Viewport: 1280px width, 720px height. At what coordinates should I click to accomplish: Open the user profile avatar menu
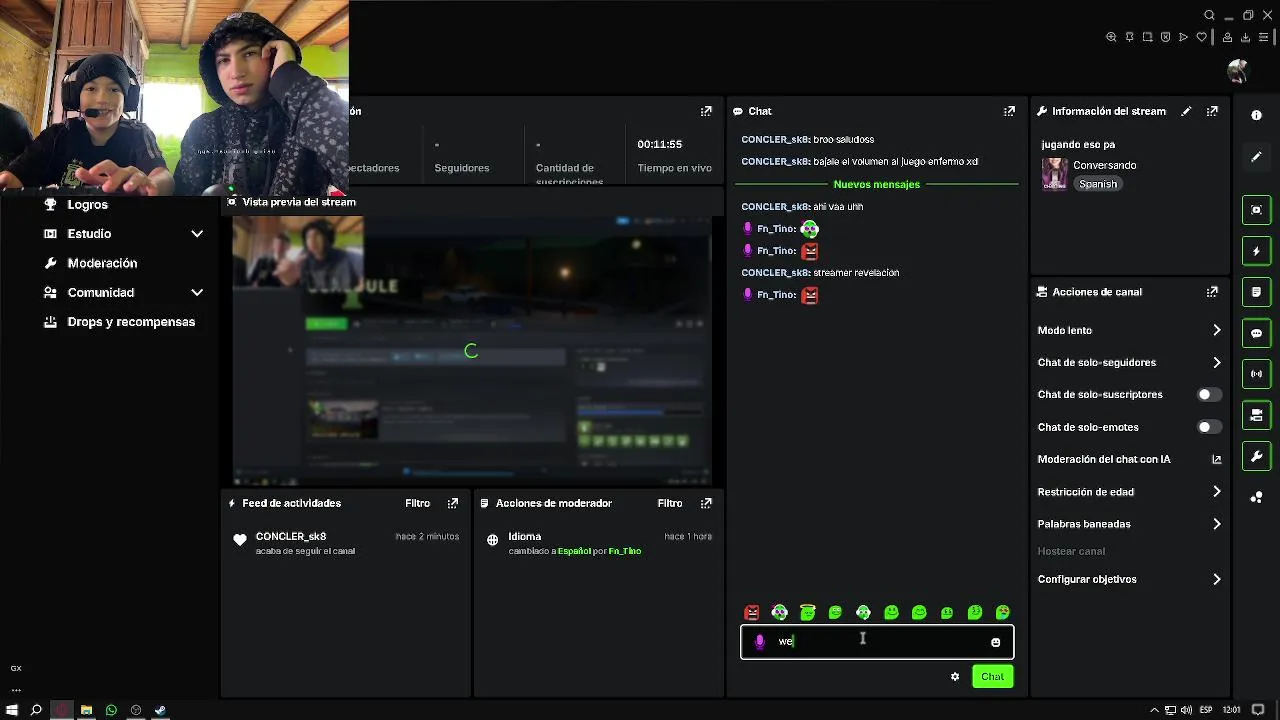click(x=1238, y=71)
